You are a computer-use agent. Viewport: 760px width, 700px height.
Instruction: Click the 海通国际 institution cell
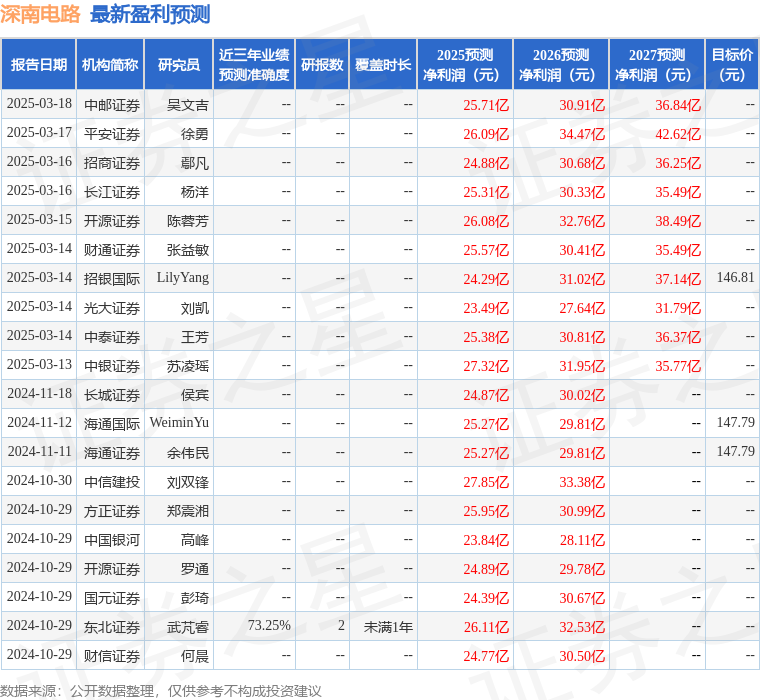[x=112, y=424]
